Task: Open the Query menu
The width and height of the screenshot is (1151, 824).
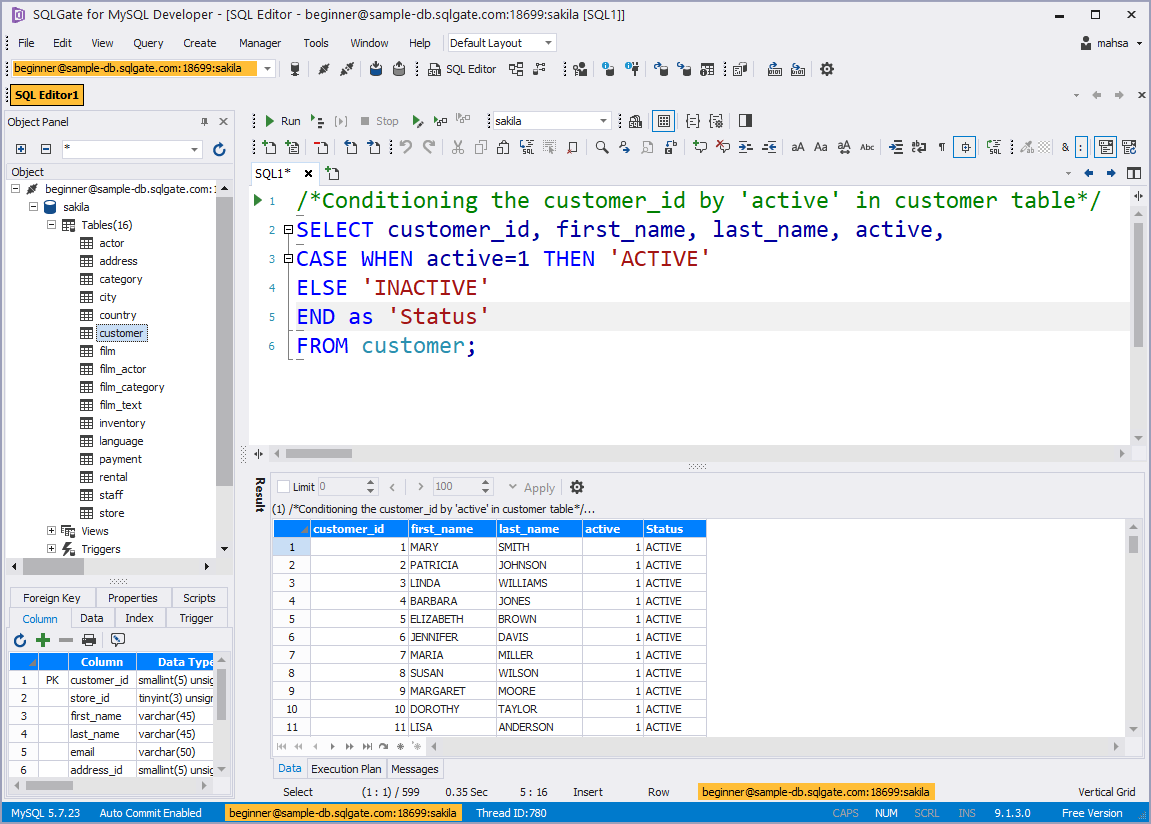Action: point(148,43)
